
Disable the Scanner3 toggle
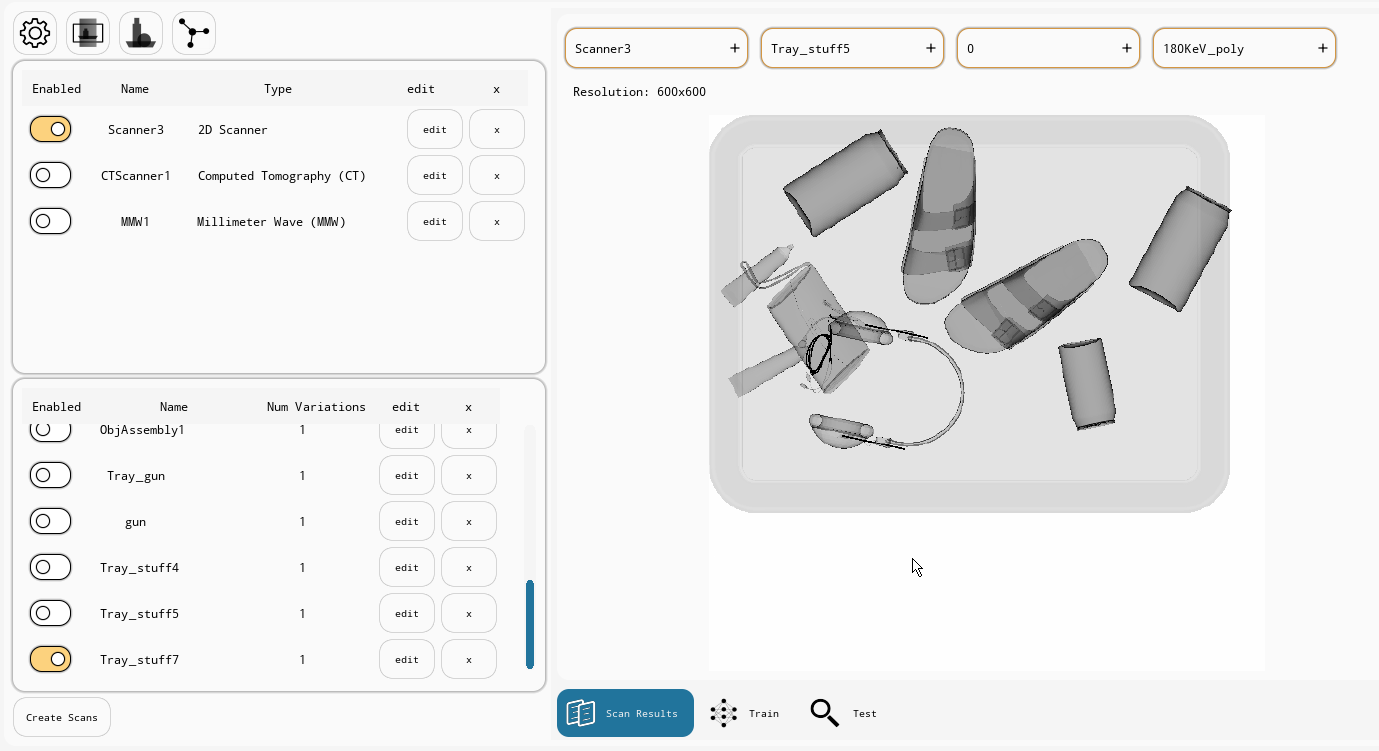[50, 129]
